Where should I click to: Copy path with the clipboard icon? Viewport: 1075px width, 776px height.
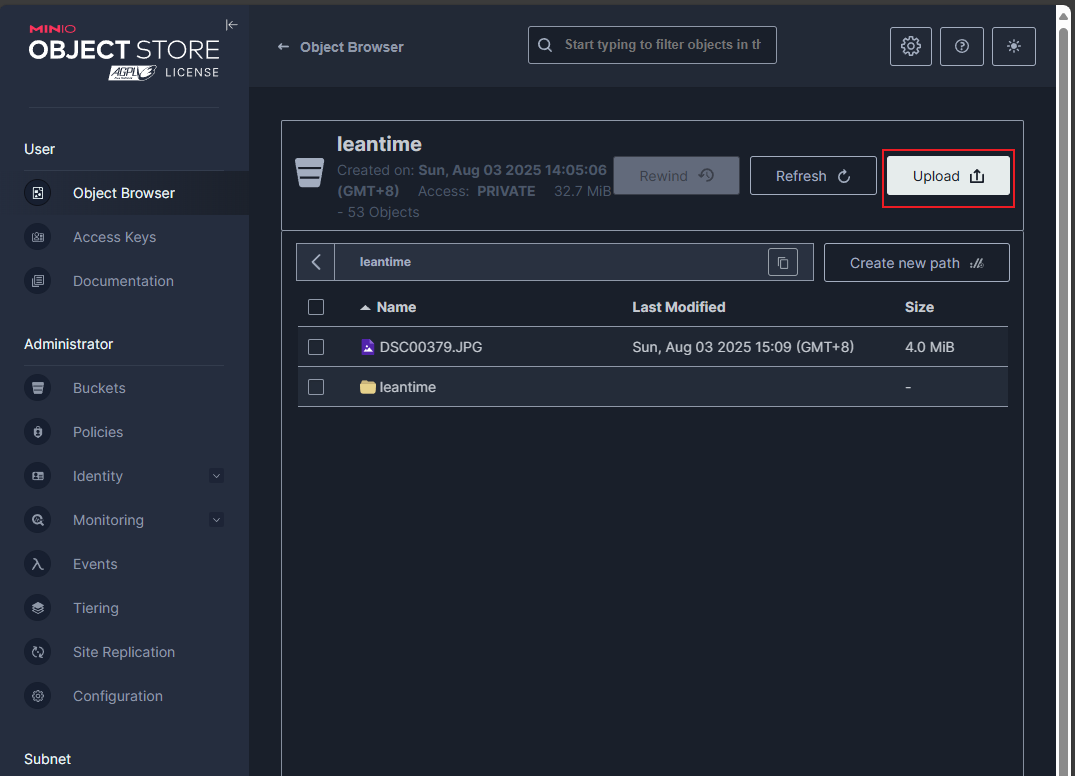[783, 262]
